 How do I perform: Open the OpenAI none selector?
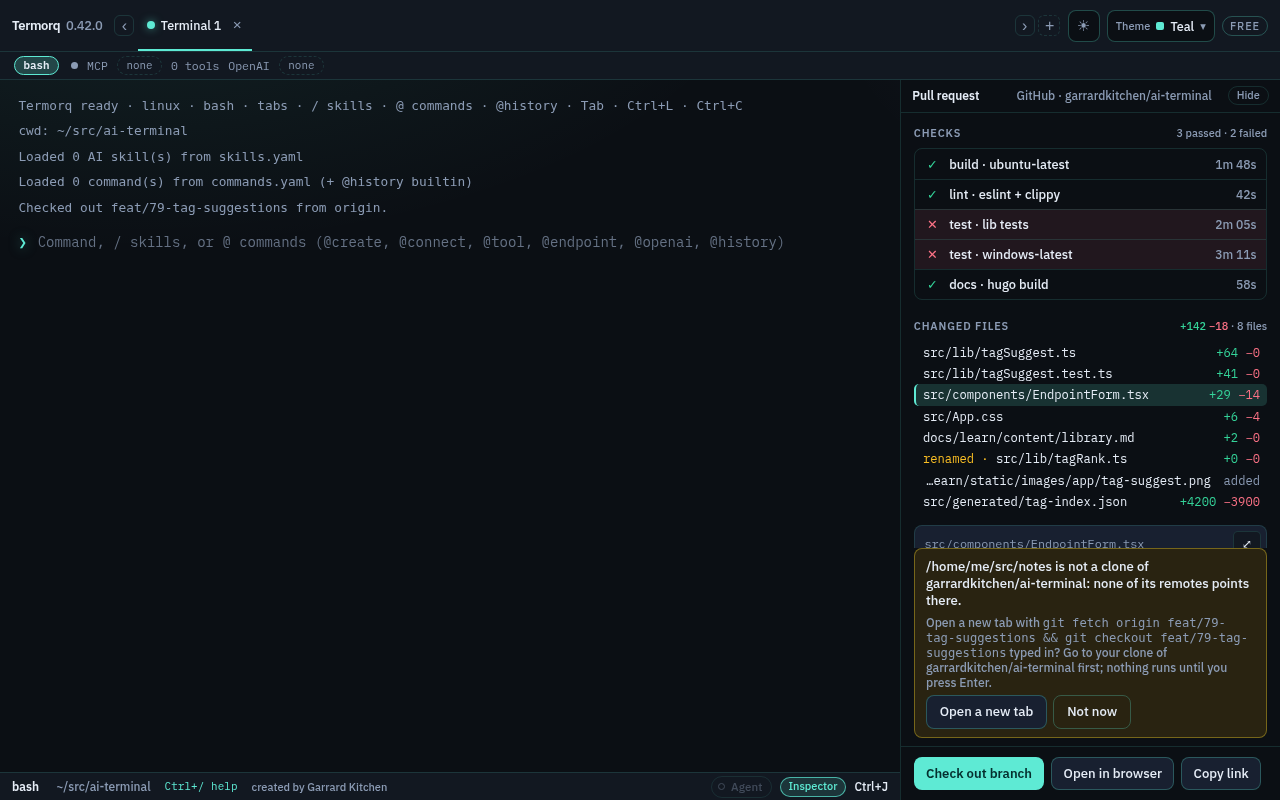tap(301, 65)
